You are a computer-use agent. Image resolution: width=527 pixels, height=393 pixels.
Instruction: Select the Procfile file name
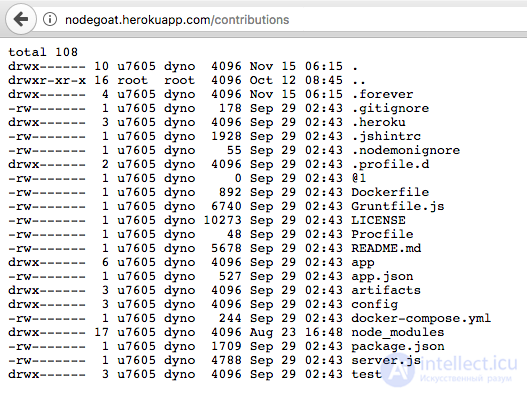(382, 234)
